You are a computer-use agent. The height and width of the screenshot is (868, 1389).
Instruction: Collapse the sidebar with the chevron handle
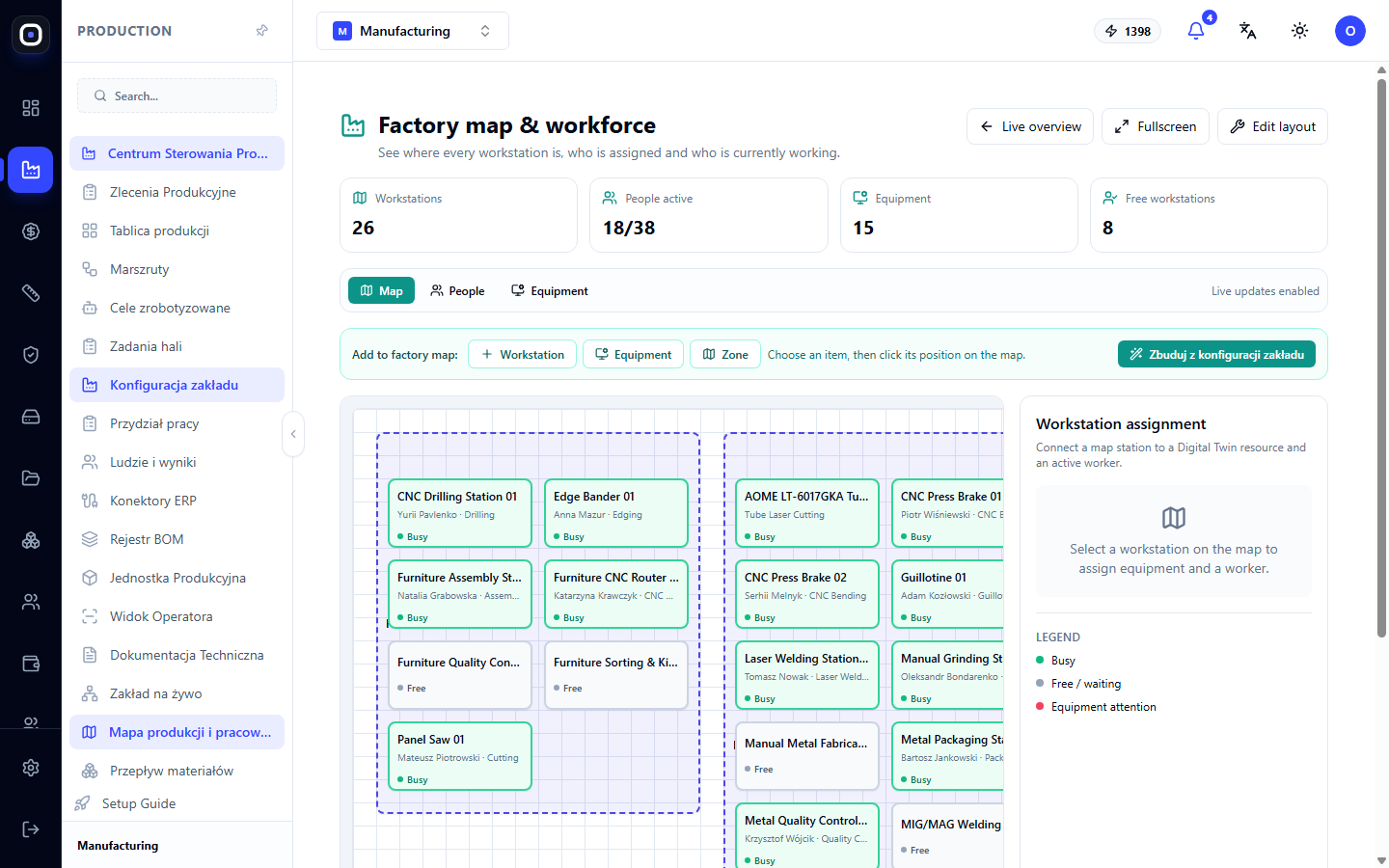pos(293,434)
